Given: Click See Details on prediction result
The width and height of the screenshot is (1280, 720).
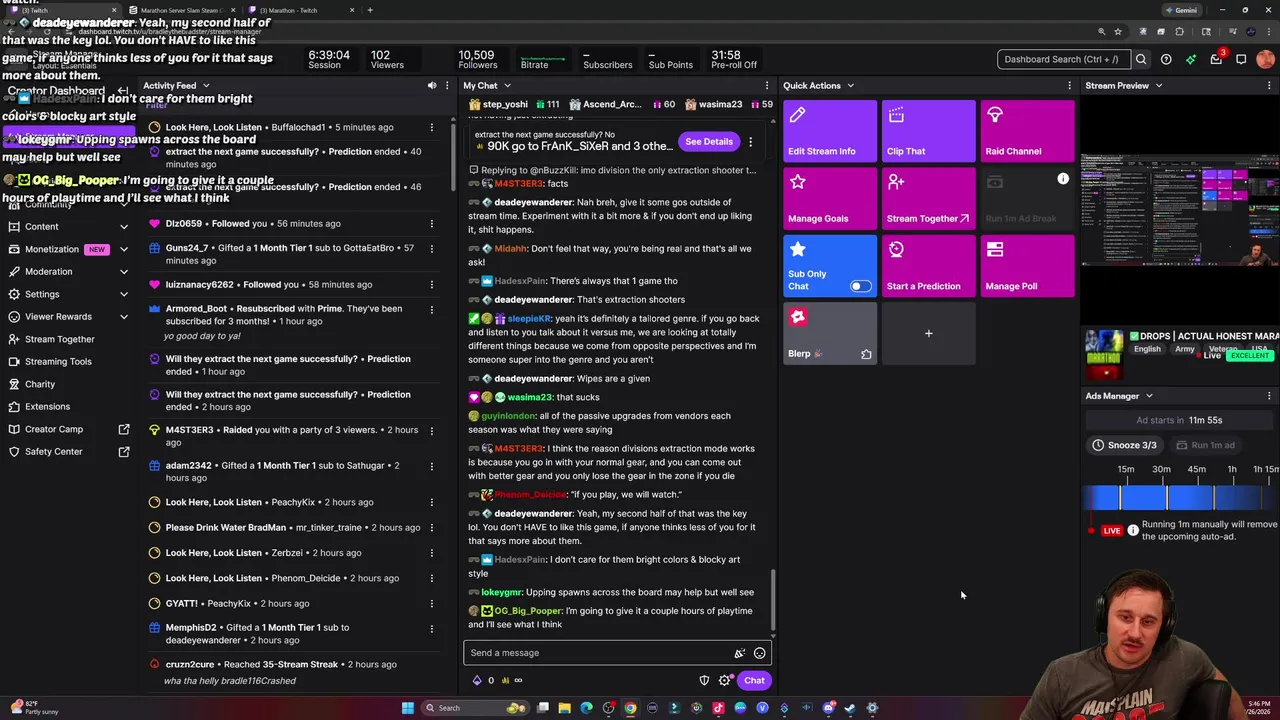Looking at the screenshot, I should pyautogui.click(x=709, y=142).
